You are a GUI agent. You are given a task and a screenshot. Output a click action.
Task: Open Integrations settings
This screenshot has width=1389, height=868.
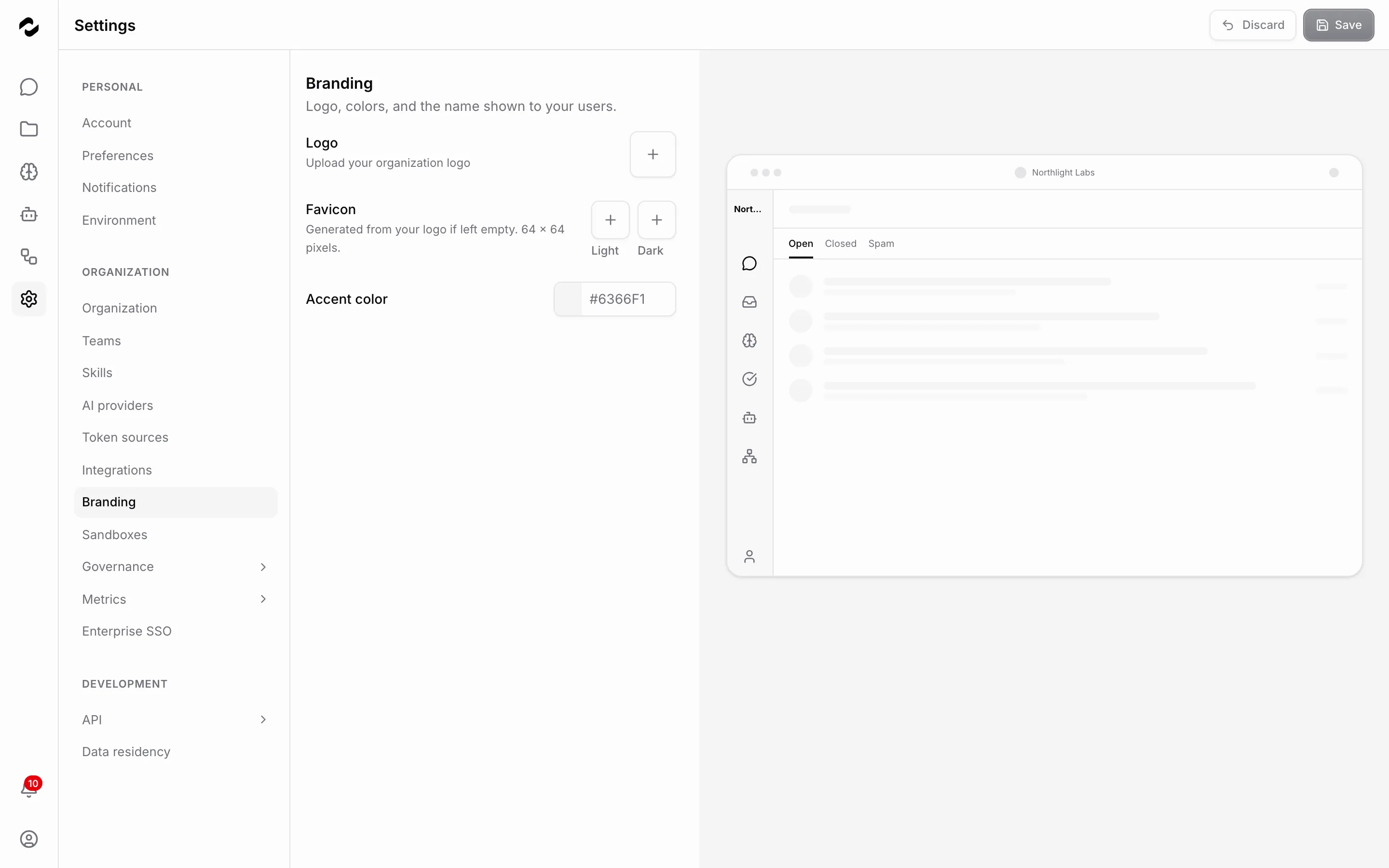[176, 470]
